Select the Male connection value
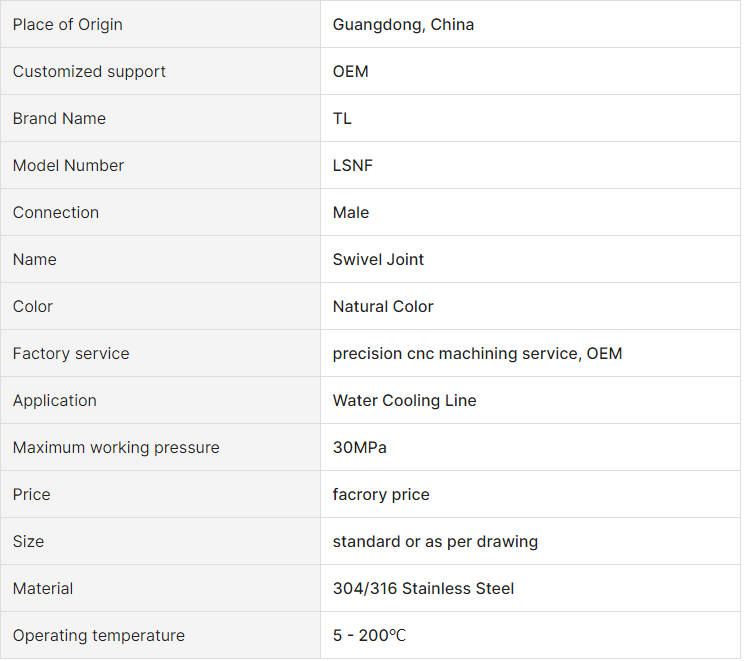Screen dimensions: 744x661 [x=351, y=213]
